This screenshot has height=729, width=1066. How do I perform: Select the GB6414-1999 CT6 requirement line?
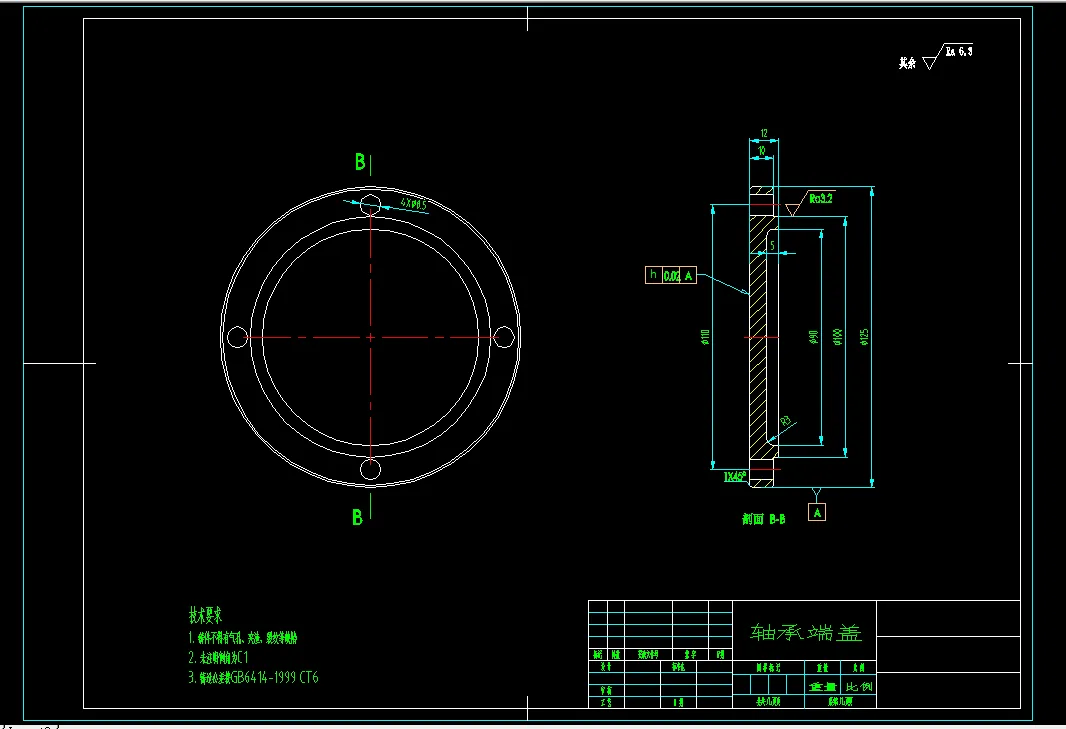click(x=253, y=677)
